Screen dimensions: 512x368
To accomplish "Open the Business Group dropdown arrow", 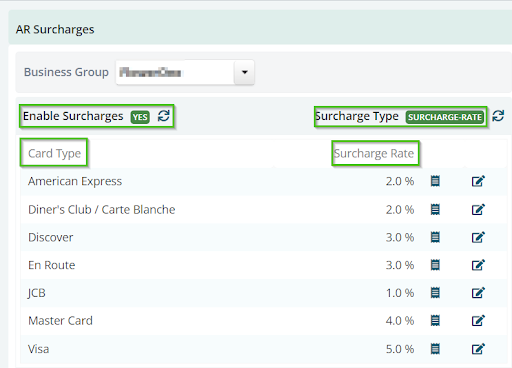I will point(245,72).
